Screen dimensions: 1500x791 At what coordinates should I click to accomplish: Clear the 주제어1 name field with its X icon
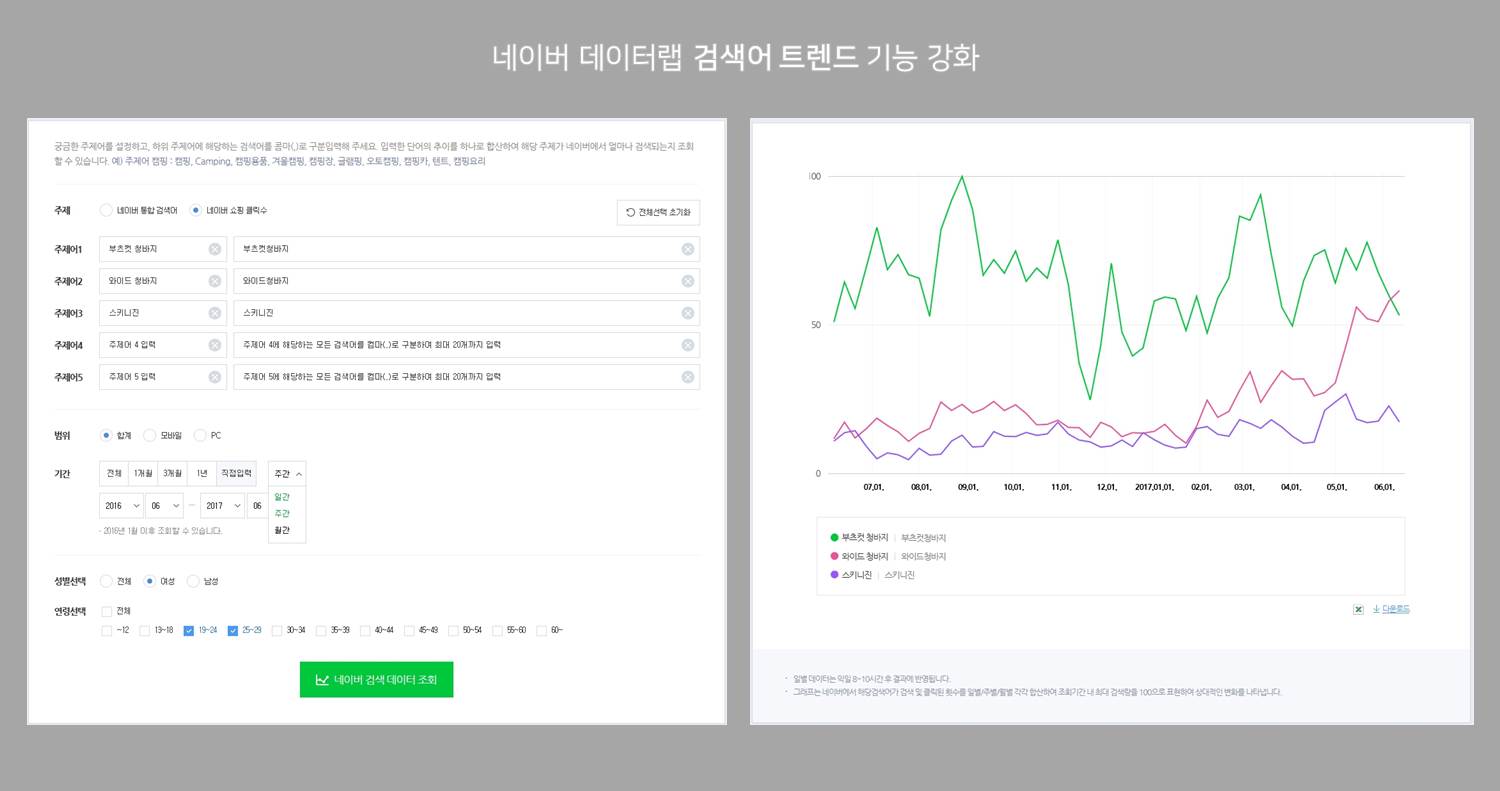pyautogui.click(x=215, y=249)
